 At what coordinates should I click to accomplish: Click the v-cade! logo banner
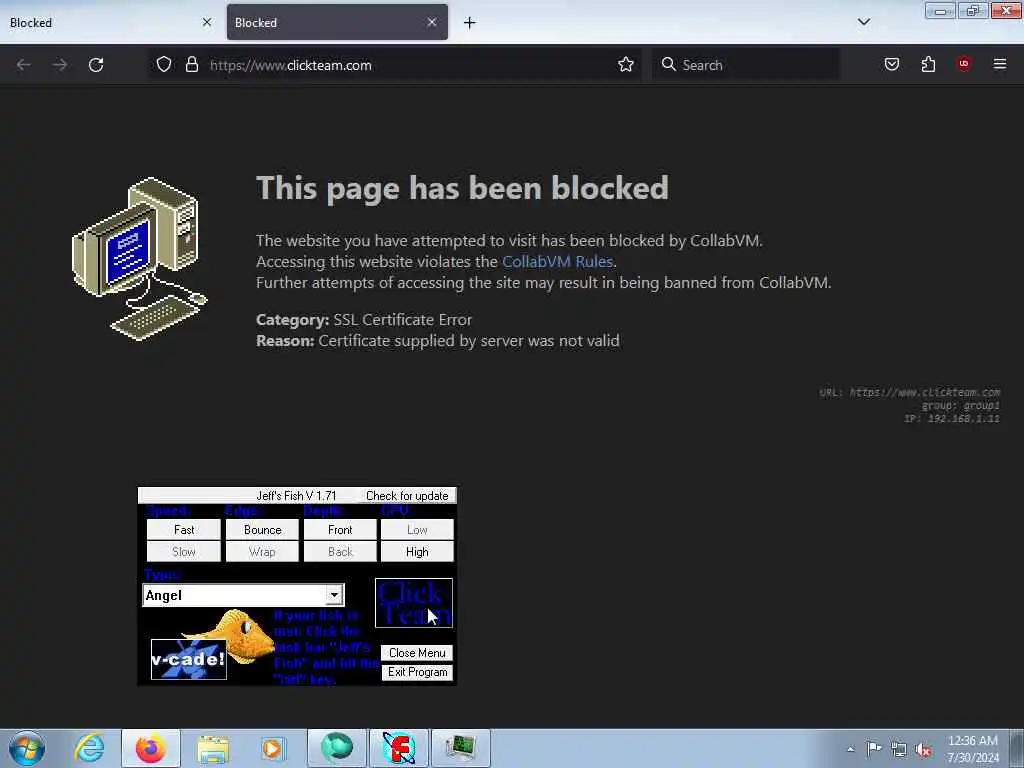(x=189, y=659)
